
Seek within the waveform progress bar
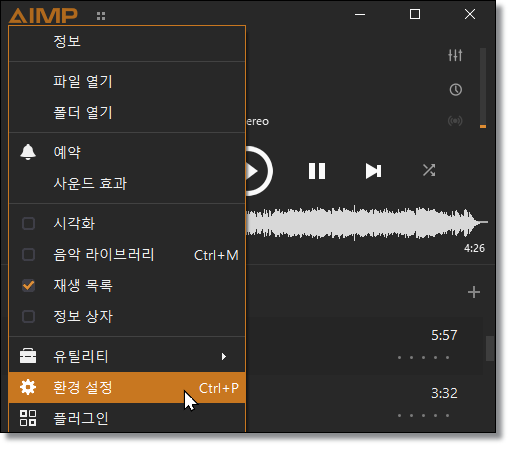point(367,222)
